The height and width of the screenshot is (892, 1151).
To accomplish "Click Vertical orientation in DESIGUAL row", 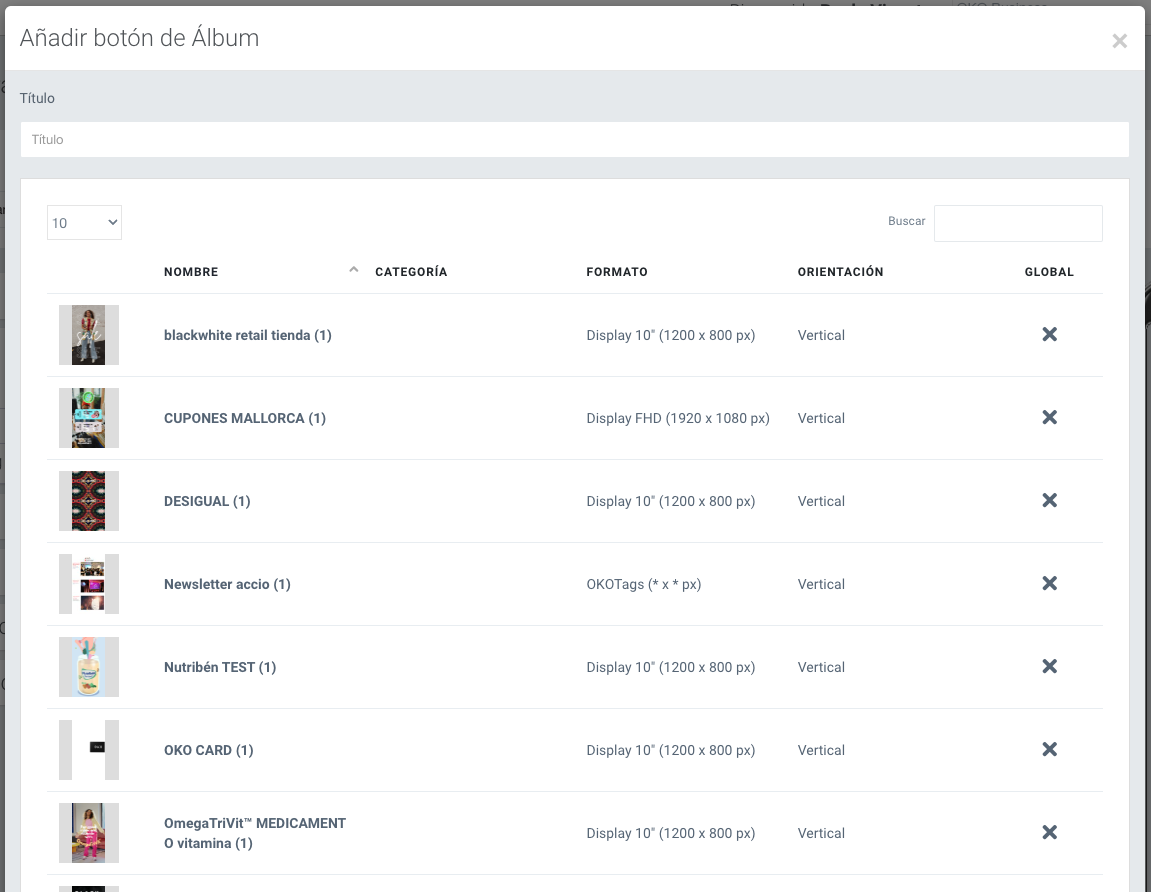I will pos(821,501).
